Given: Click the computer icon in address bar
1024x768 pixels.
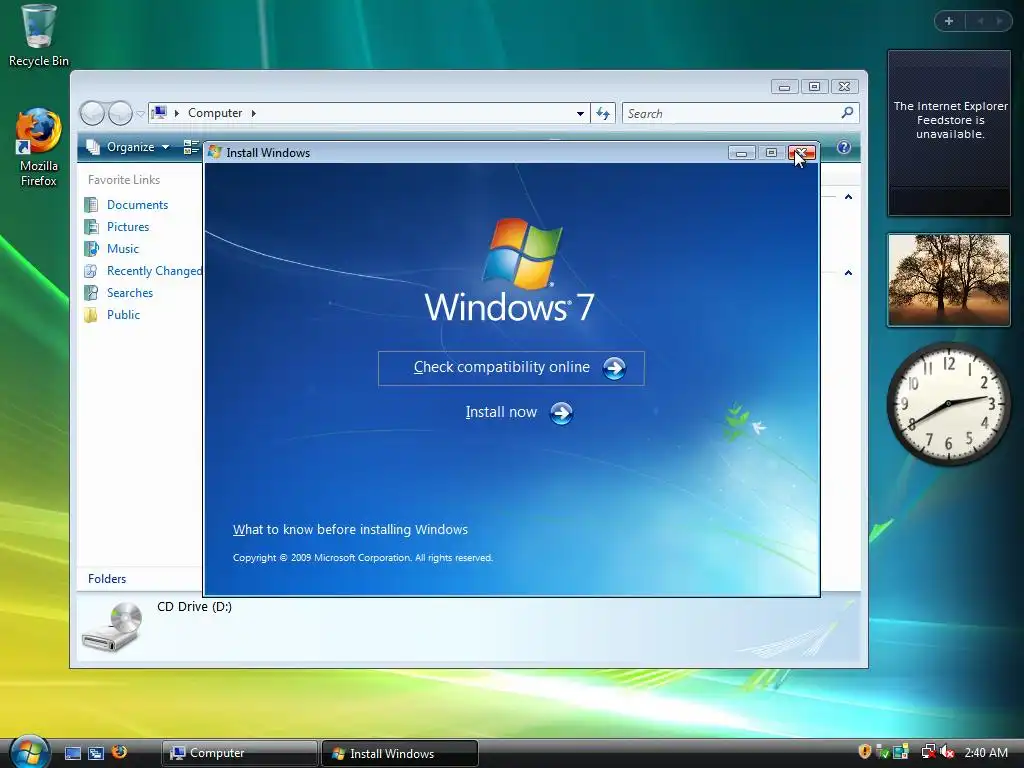Looking at the screenshot, I should pyautogui.click(x=159, y=113).
